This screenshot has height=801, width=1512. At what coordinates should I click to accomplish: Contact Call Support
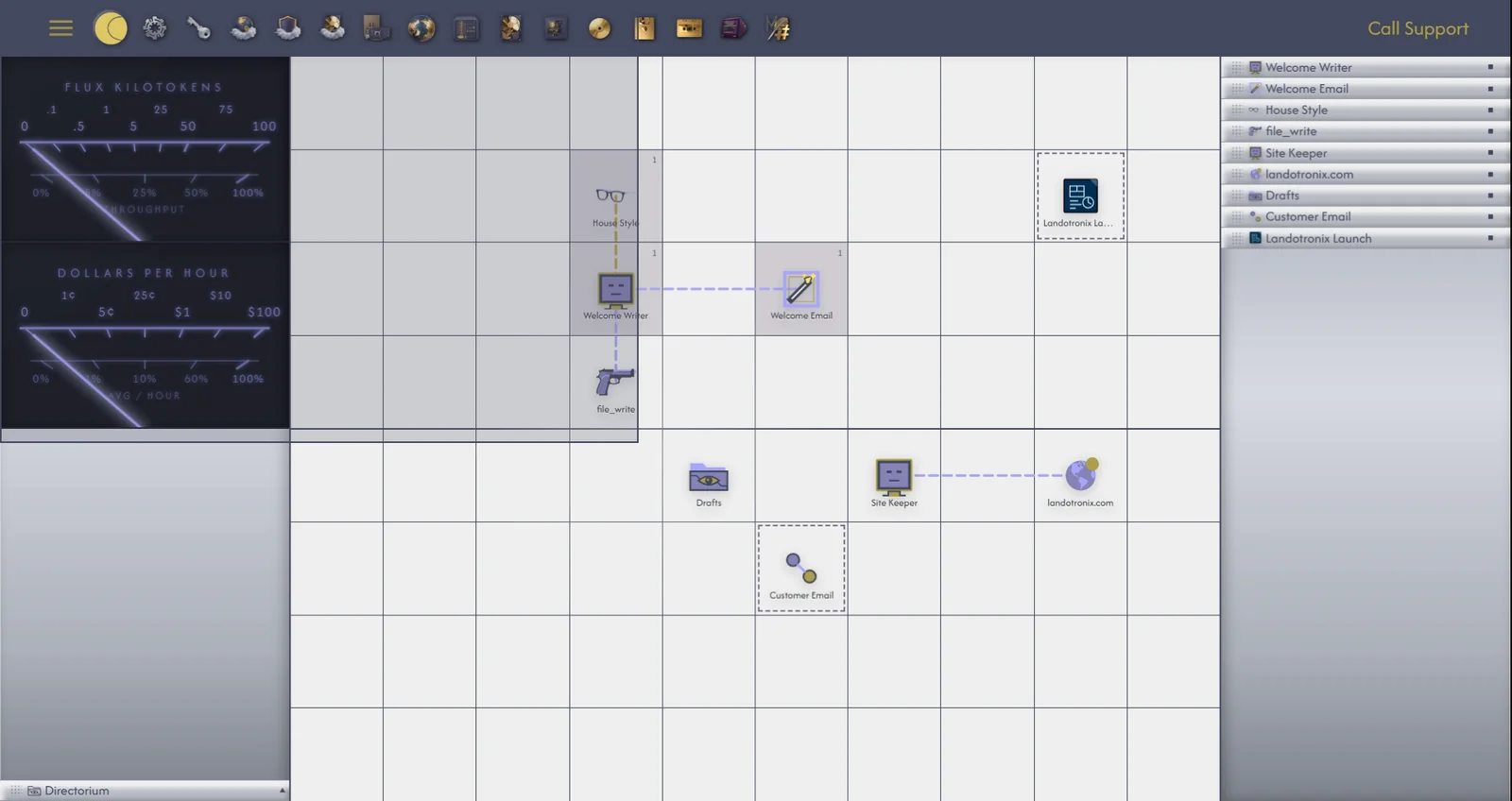pos(1417,28)
